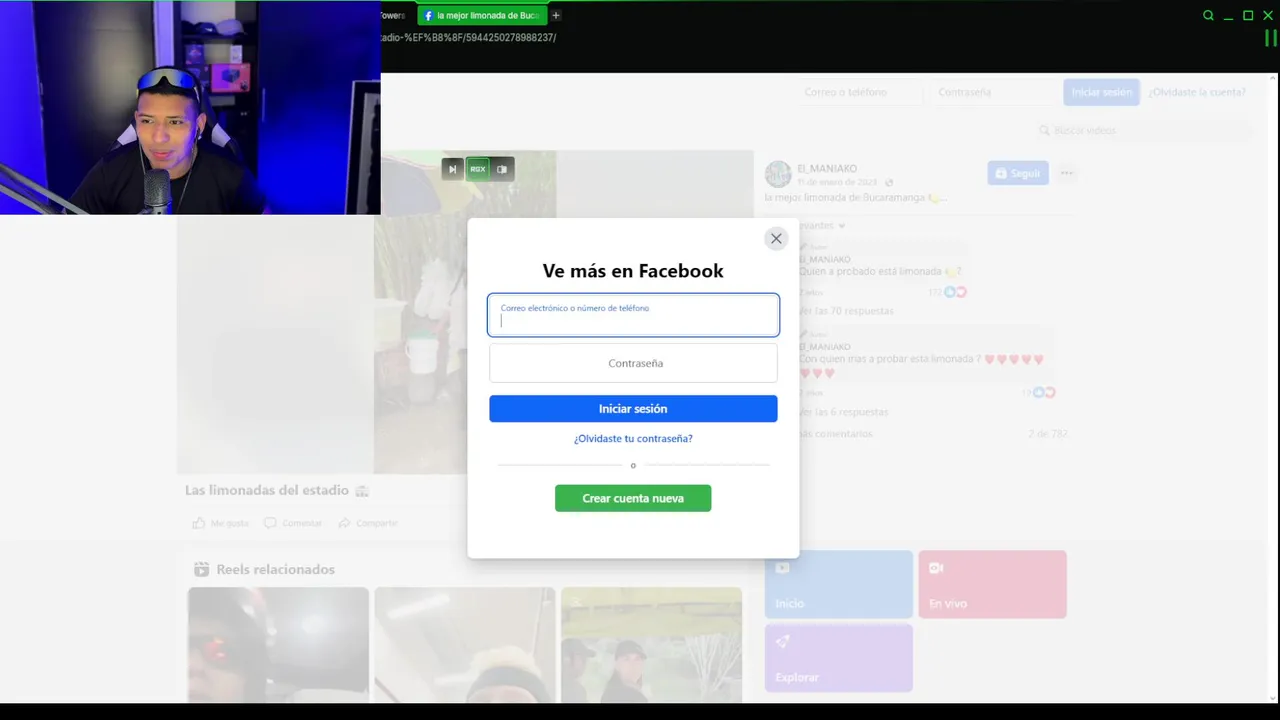Screen dimensions: 1280x720
Task: Click the Compartir share arrow button
Action: (x=367, y=523)
